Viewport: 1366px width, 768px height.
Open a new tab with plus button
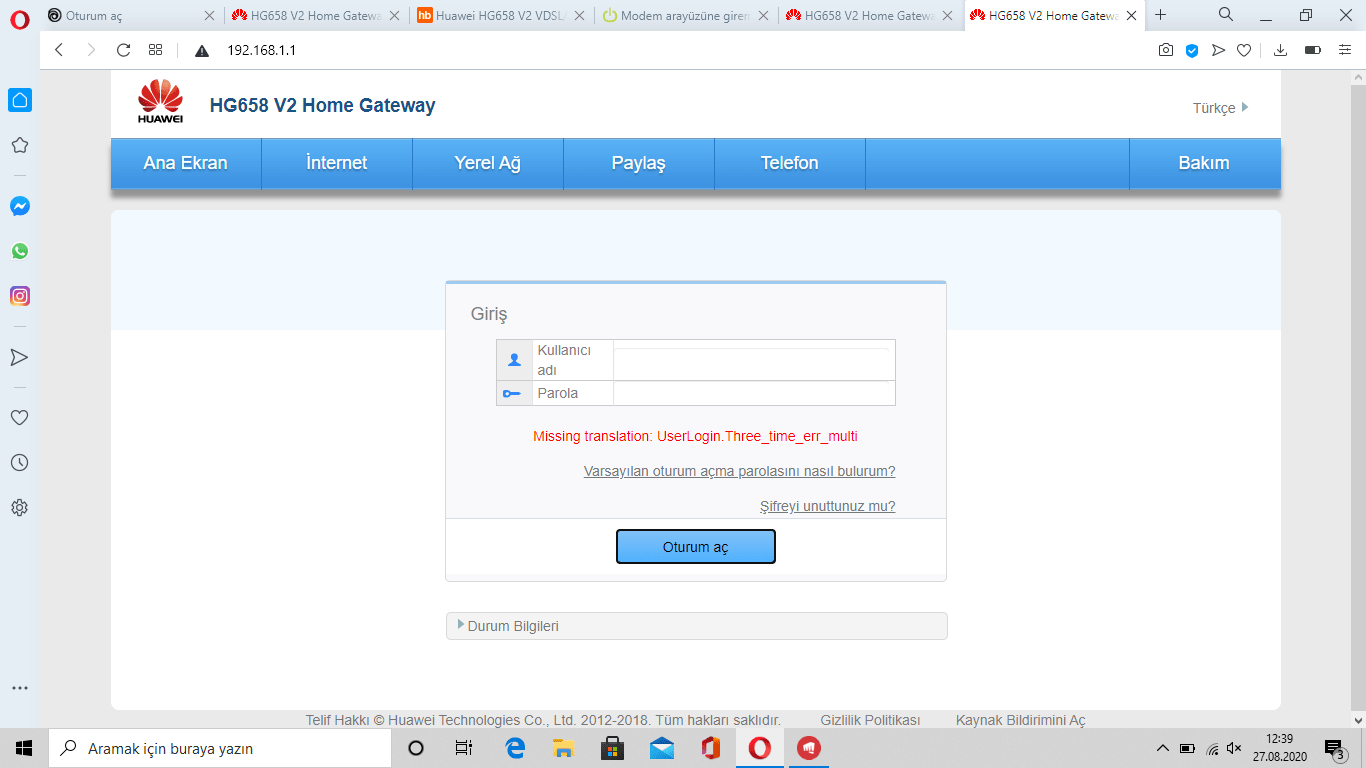(x=1161, y=15)
